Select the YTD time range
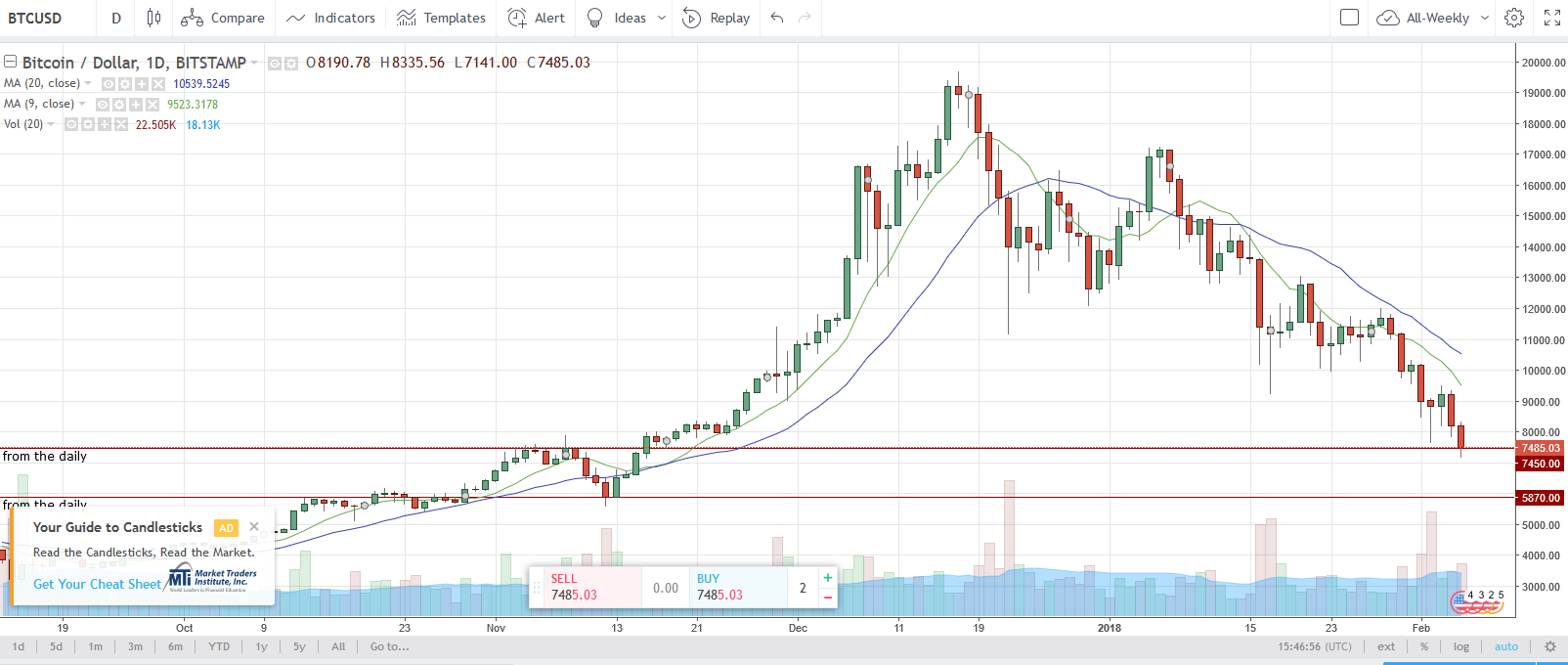1568x665 pixels. 219,646
